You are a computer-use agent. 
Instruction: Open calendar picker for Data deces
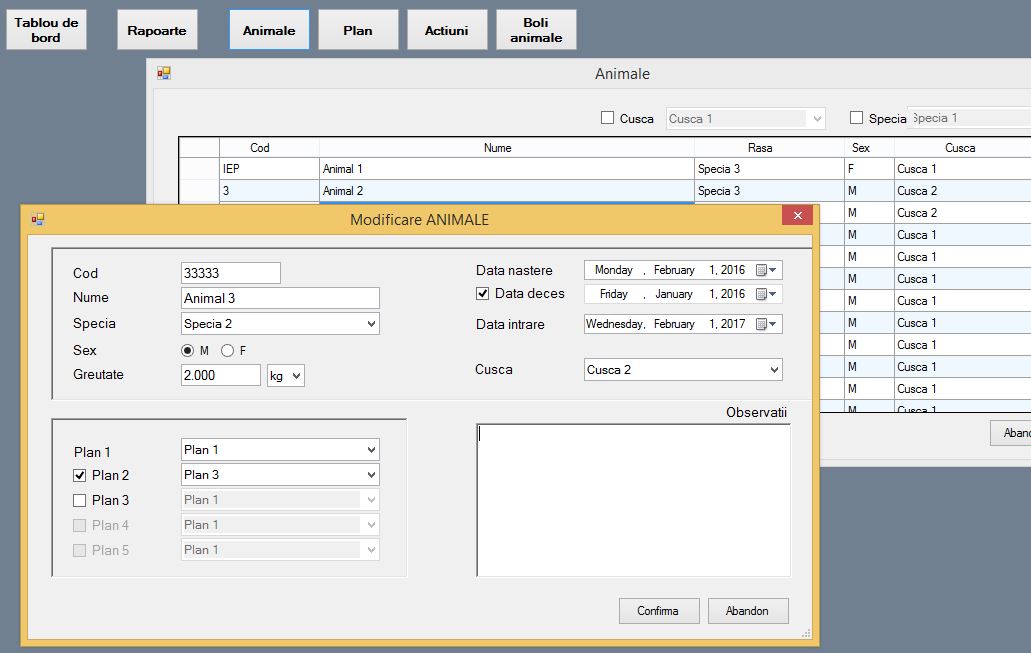(x=766, y=294)
